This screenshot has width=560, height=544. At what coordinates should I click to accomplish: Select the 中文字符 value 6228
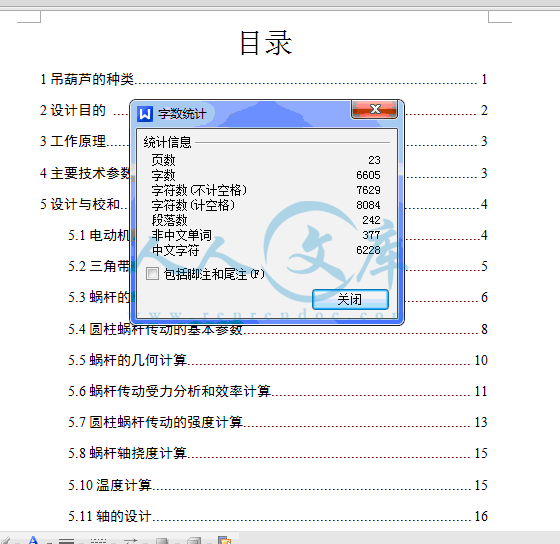[x=368, y=250]
